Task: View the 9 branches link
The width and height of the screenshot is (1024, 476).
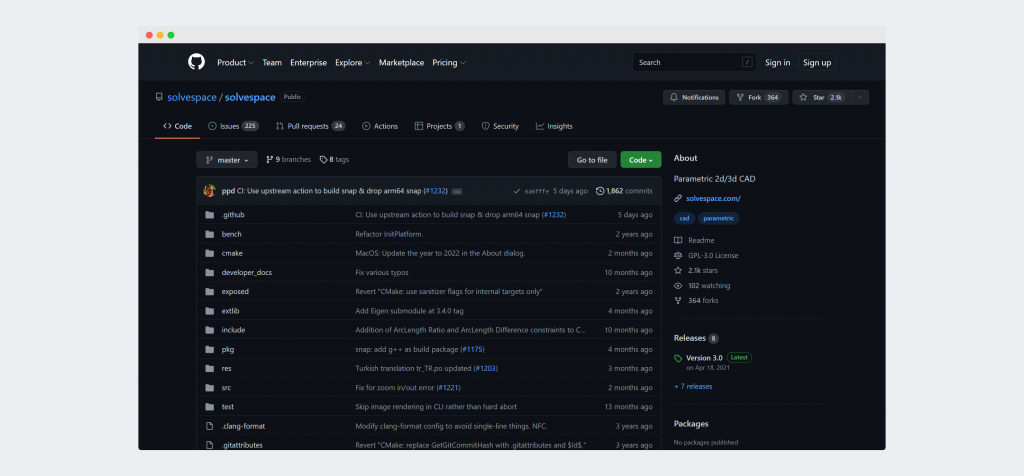Action: 288,159
